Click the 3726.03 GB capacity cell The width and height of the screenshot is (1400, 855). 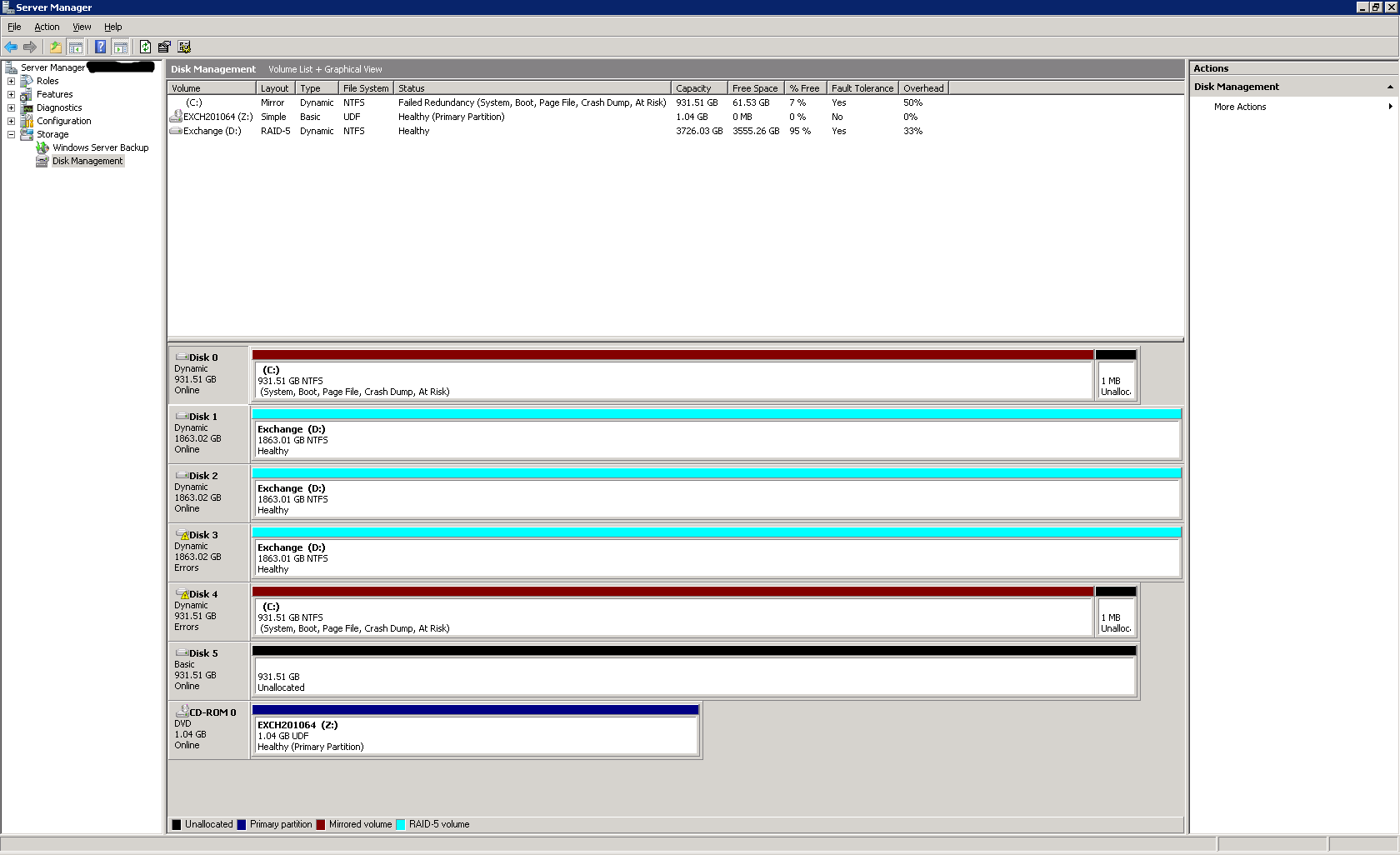699,131
